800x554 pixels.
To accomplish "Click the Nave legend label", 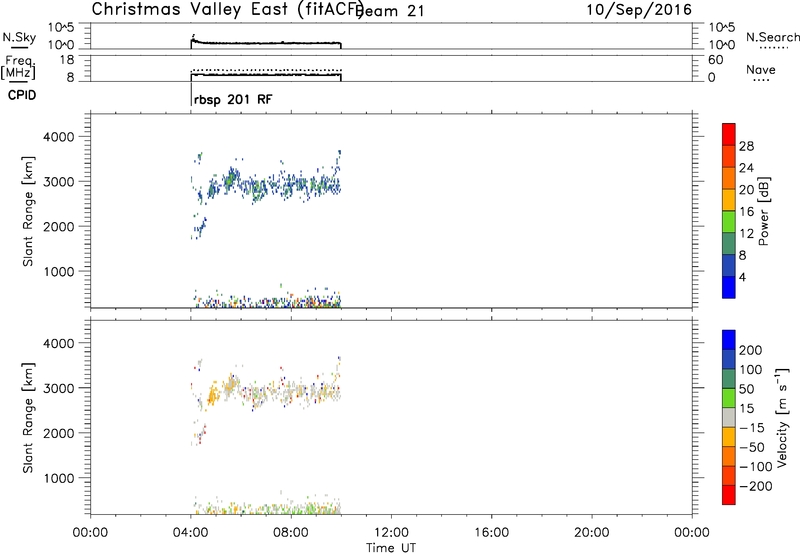I will [x=761, y=70].
